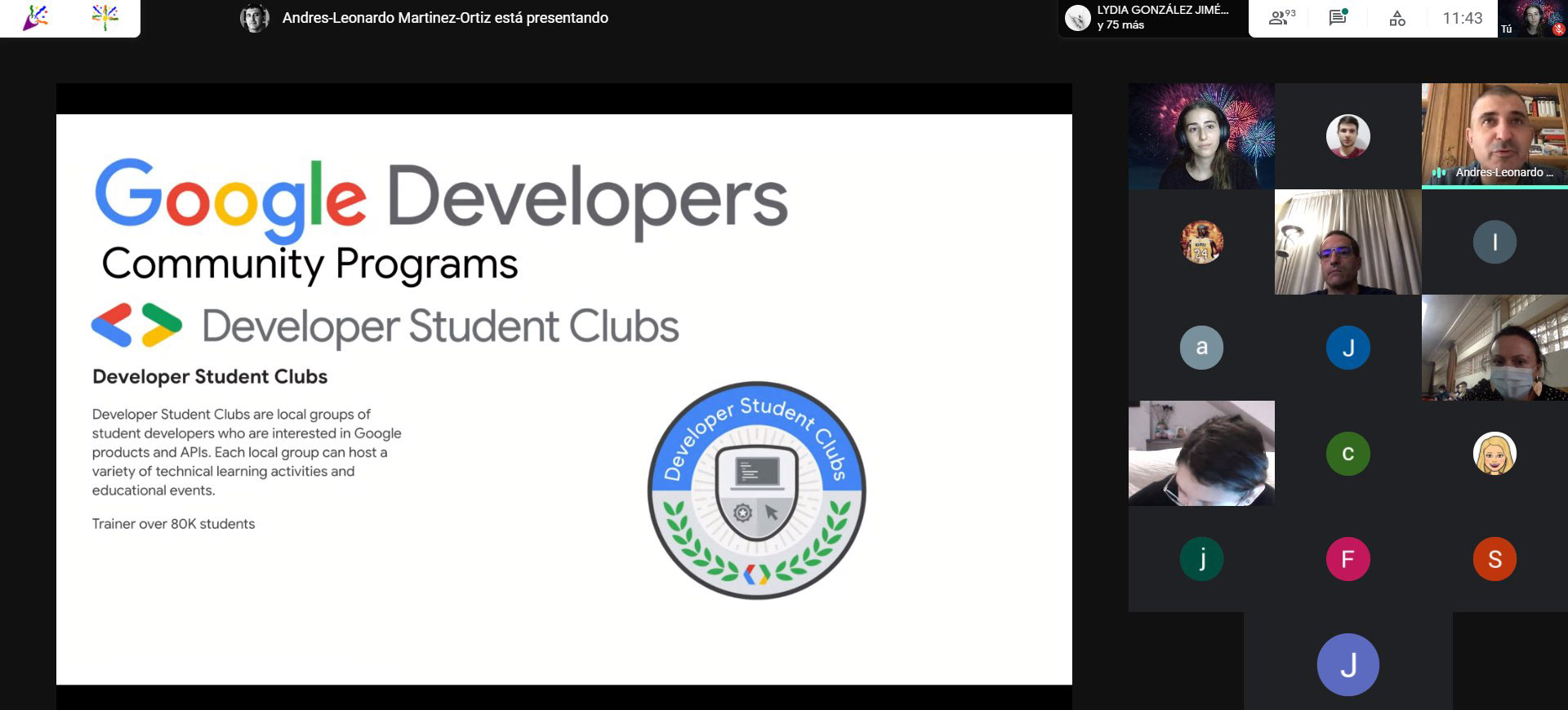This screenshot has height=710, width=1568.
Task: Click 'Community Programs' heading on slide
Action: click(x=310, y=264)
